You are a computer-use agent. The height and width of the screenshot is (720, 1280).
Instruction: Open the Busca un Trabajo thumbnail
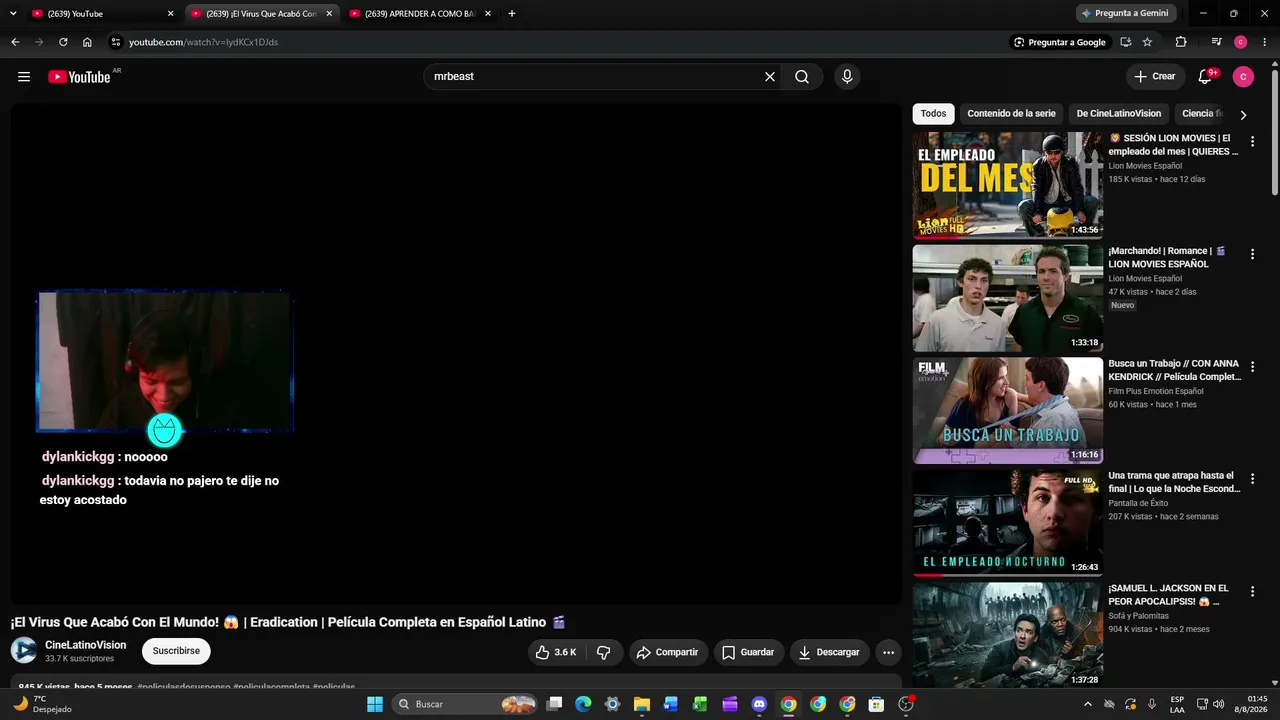tap(1007, 410)
